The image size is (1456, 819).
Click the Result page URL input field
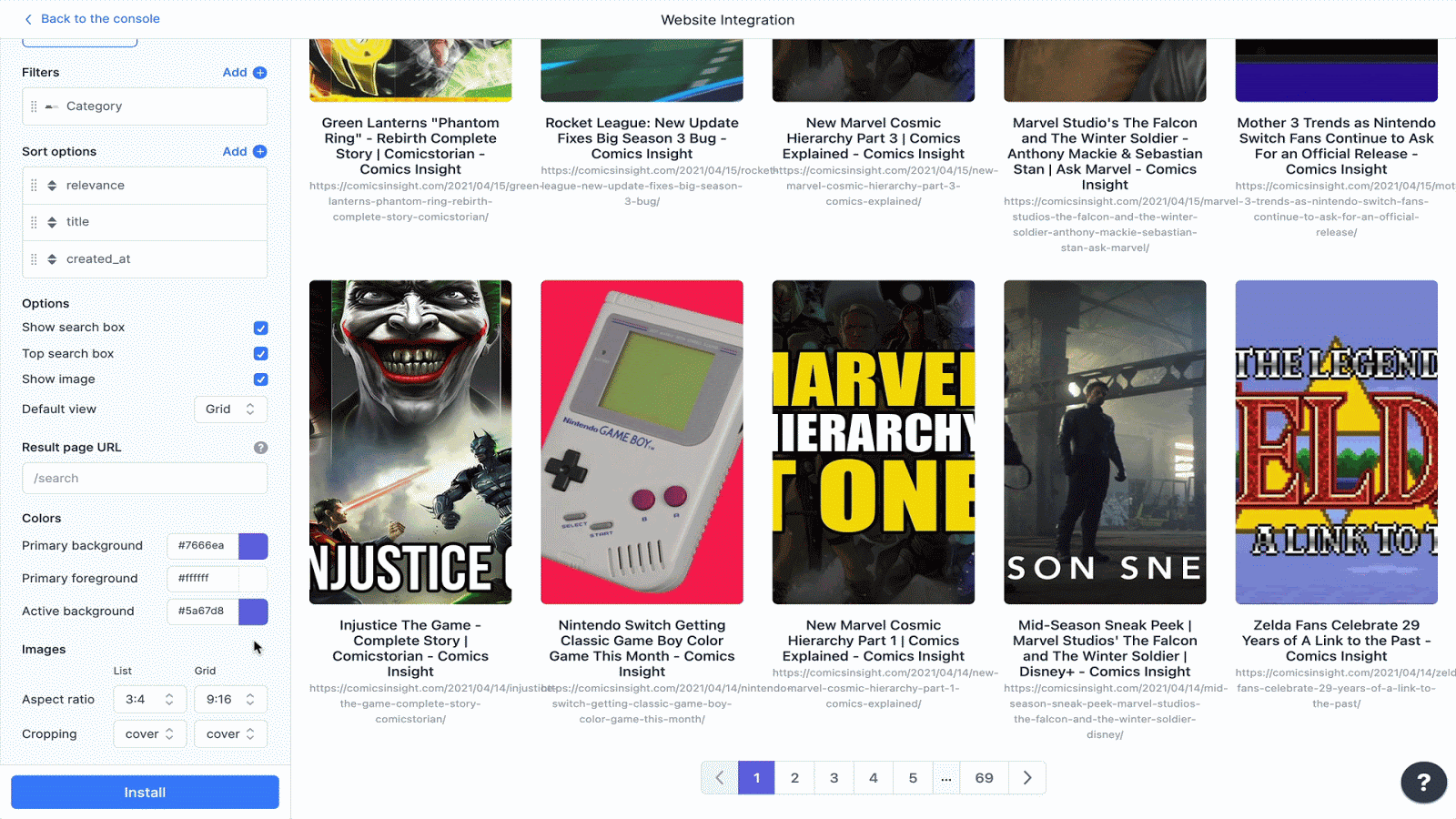145,479
